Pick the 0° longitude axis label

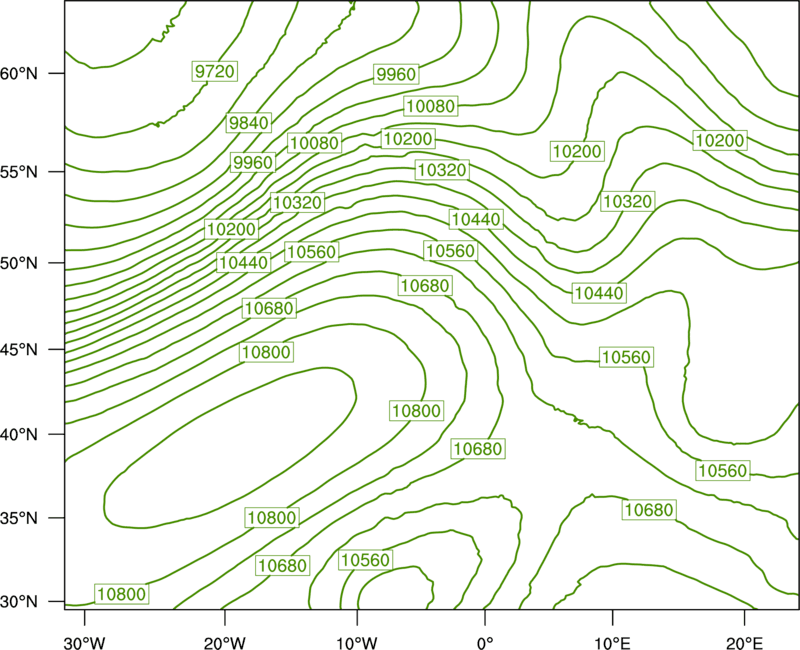tap(485, 643)
